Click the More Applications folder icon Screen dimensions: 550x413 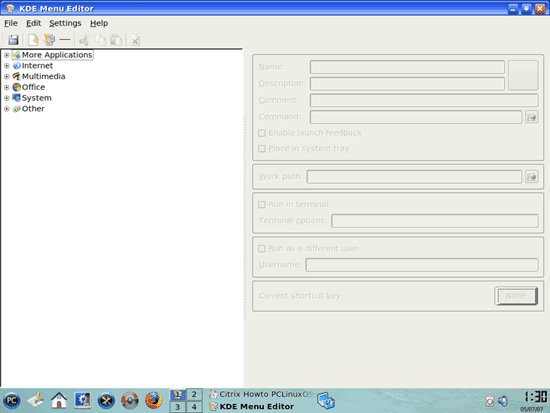click(x=16, y=55)
